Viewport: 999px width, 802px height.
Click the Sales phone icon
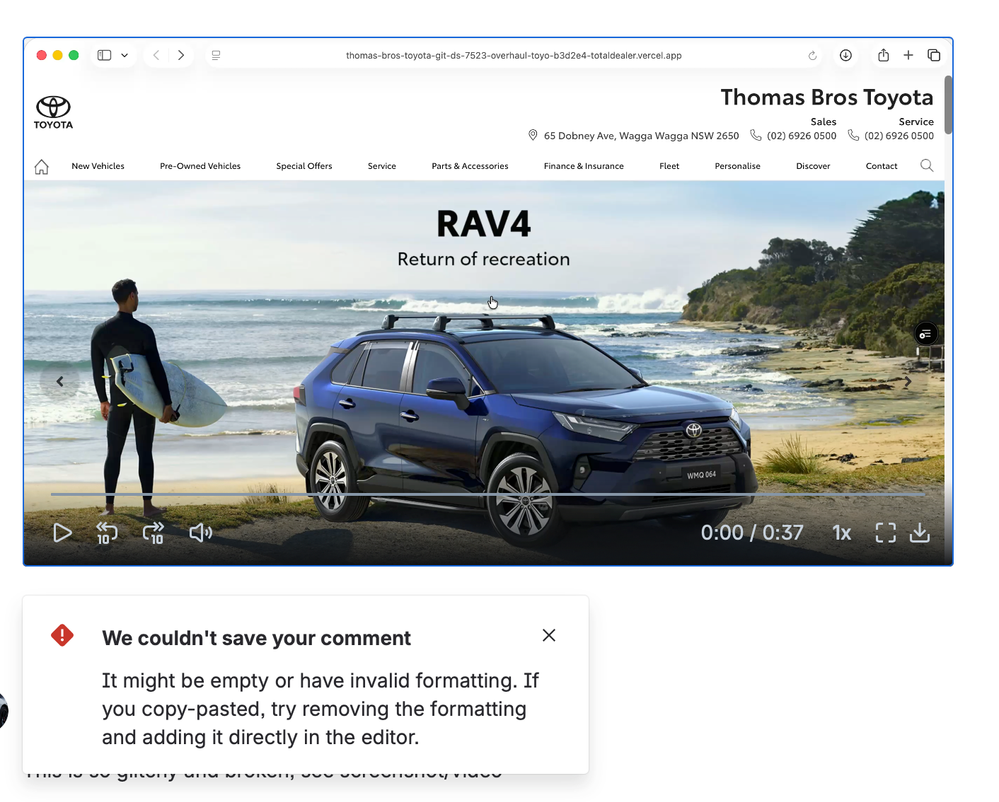click(756, 135)
